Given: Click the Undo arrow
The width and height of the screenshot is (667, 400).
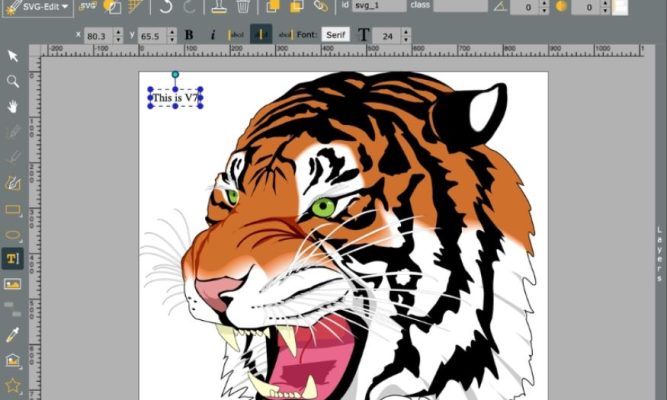Looking at the screenshot, I should coord(164,7).
